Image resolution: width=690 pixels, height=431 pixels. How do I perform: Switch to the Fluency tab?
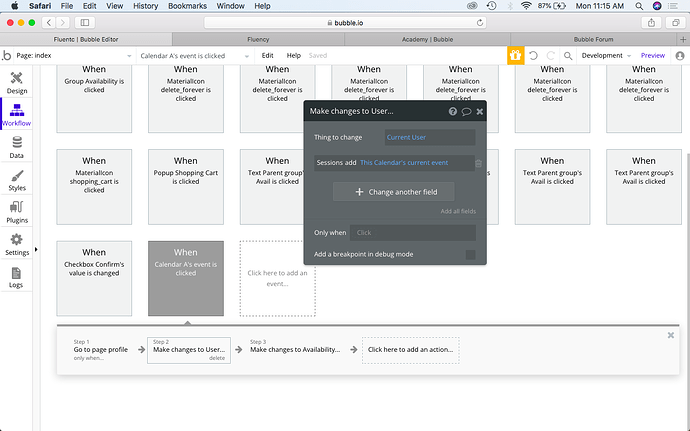[x=258, y=39]
